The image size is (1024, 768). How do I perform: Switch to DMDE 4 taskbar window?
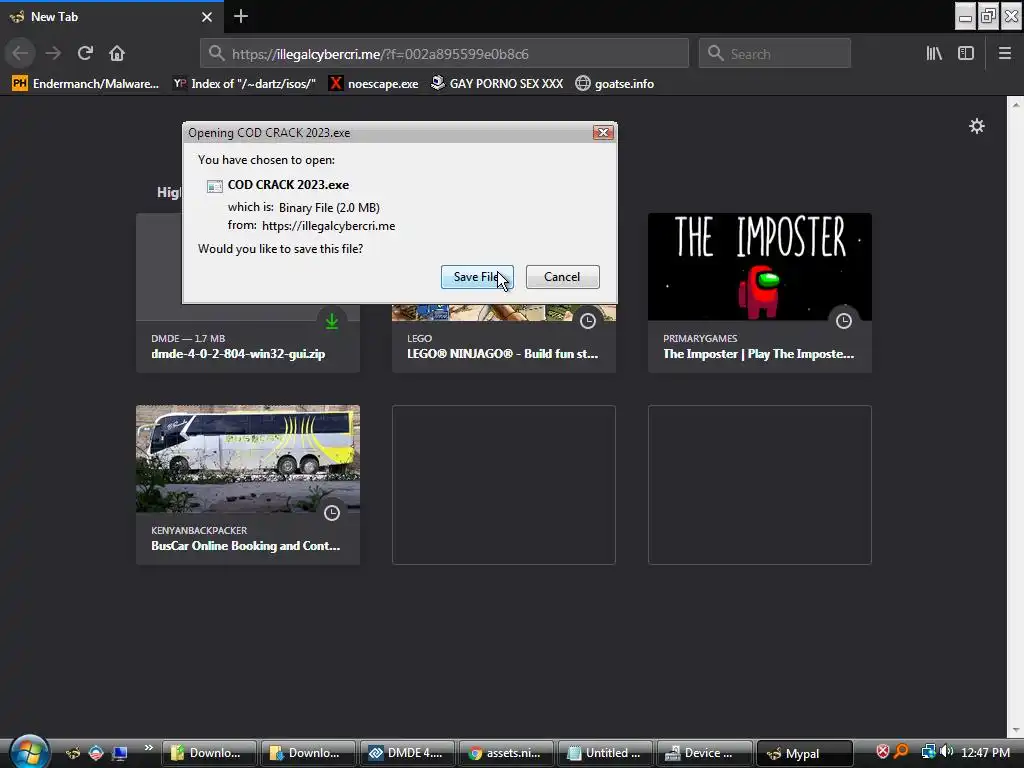point(407,753)
